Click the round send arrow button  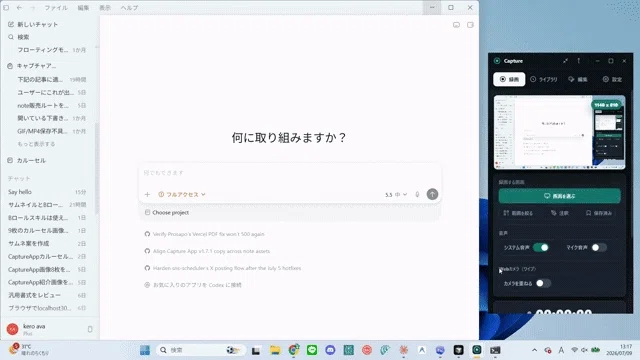coord(432,194)
